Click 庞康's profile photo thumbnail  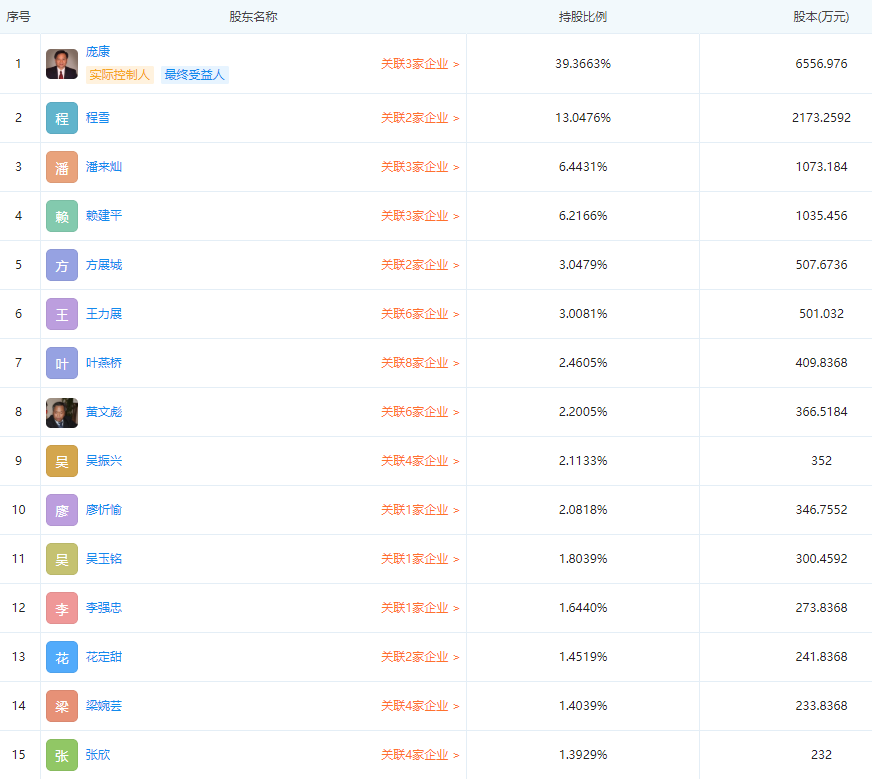pyautogui.click(x=62, y=64)
